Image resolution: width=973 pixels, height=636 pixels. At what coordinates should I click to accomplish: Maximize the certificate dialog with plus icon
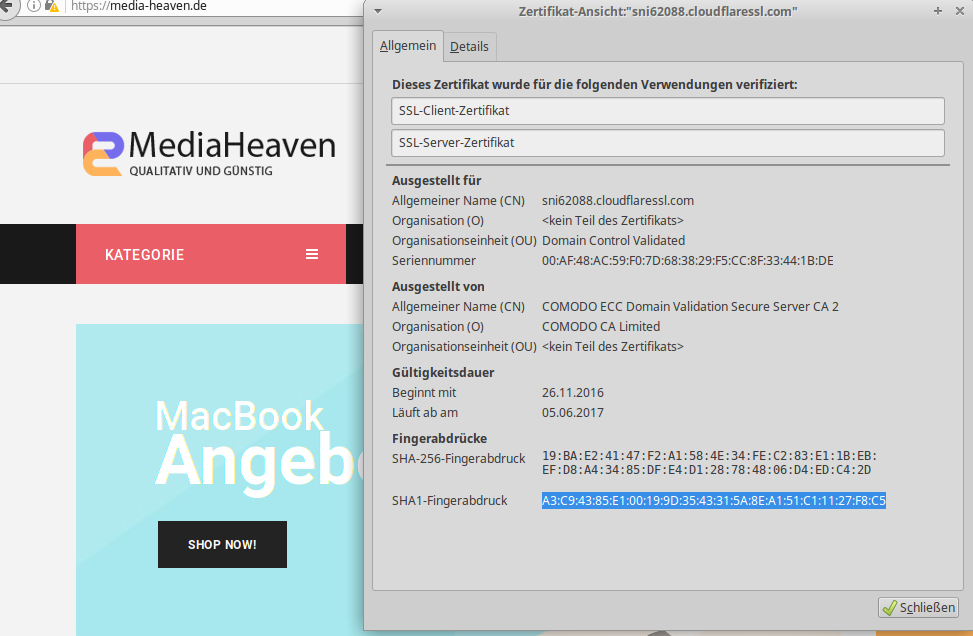[x=938, y=11]
